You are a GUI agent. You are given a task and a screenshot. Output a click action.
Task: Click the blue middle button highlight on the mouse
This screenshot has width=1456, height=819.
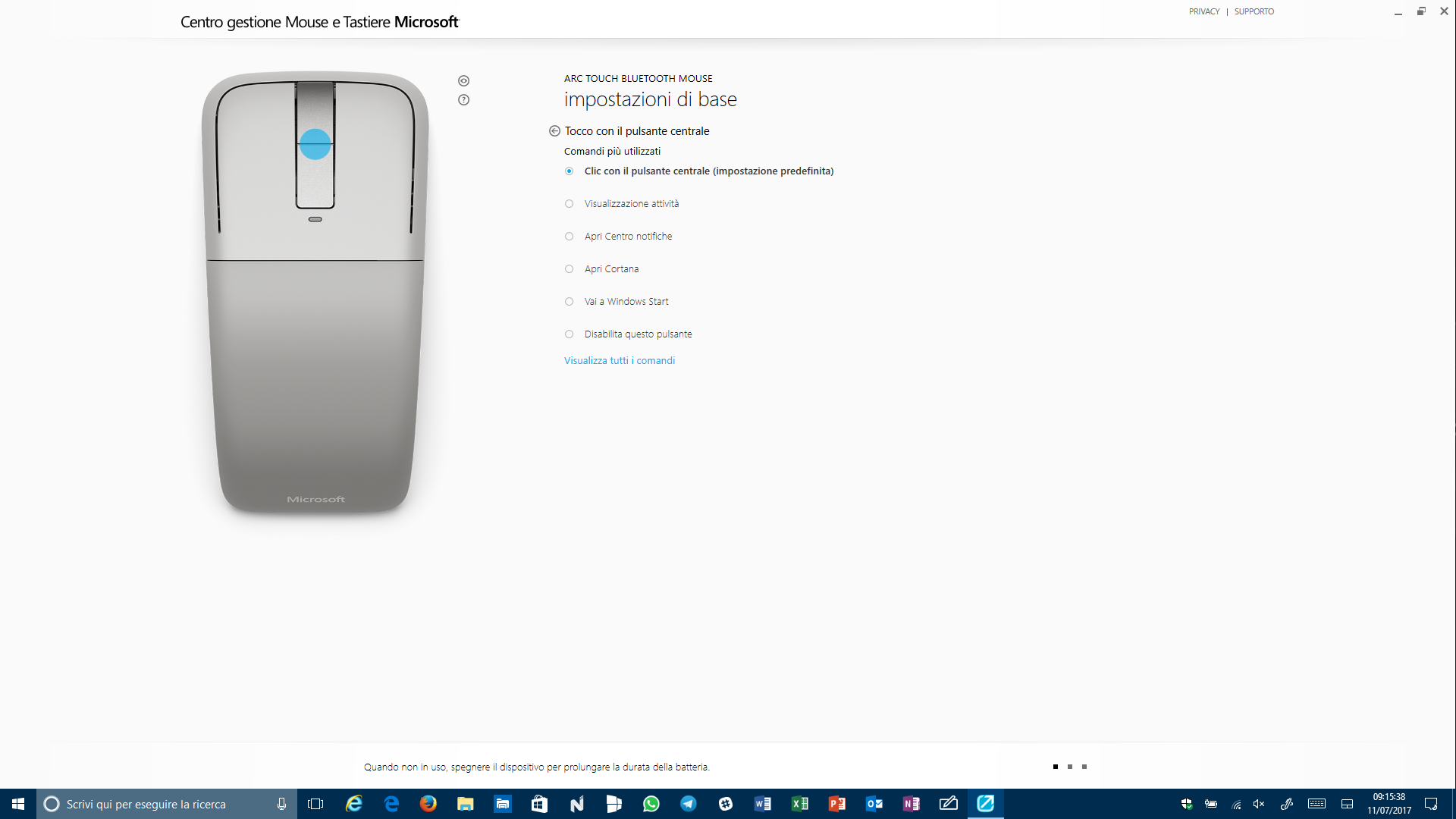click(x=315, y=144)
